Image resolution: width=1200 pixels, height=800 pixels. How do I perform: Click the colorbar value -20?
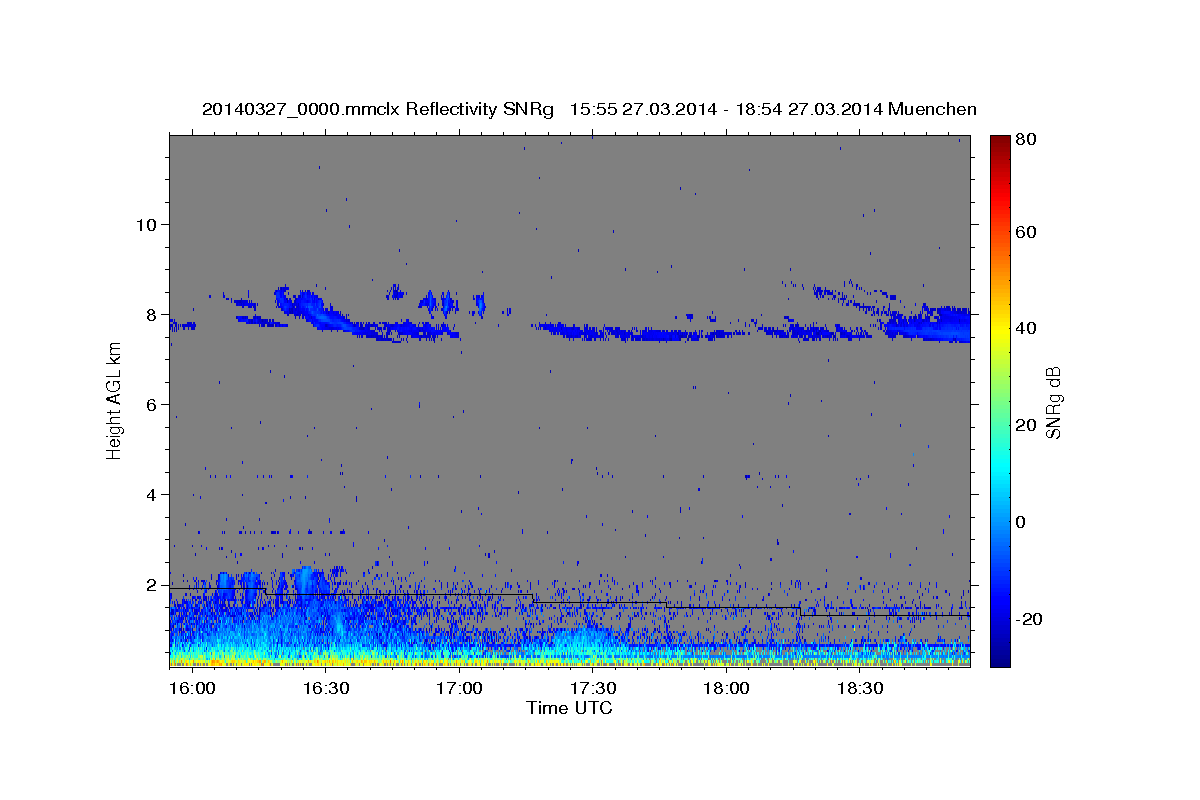(x=1028, y=619)
